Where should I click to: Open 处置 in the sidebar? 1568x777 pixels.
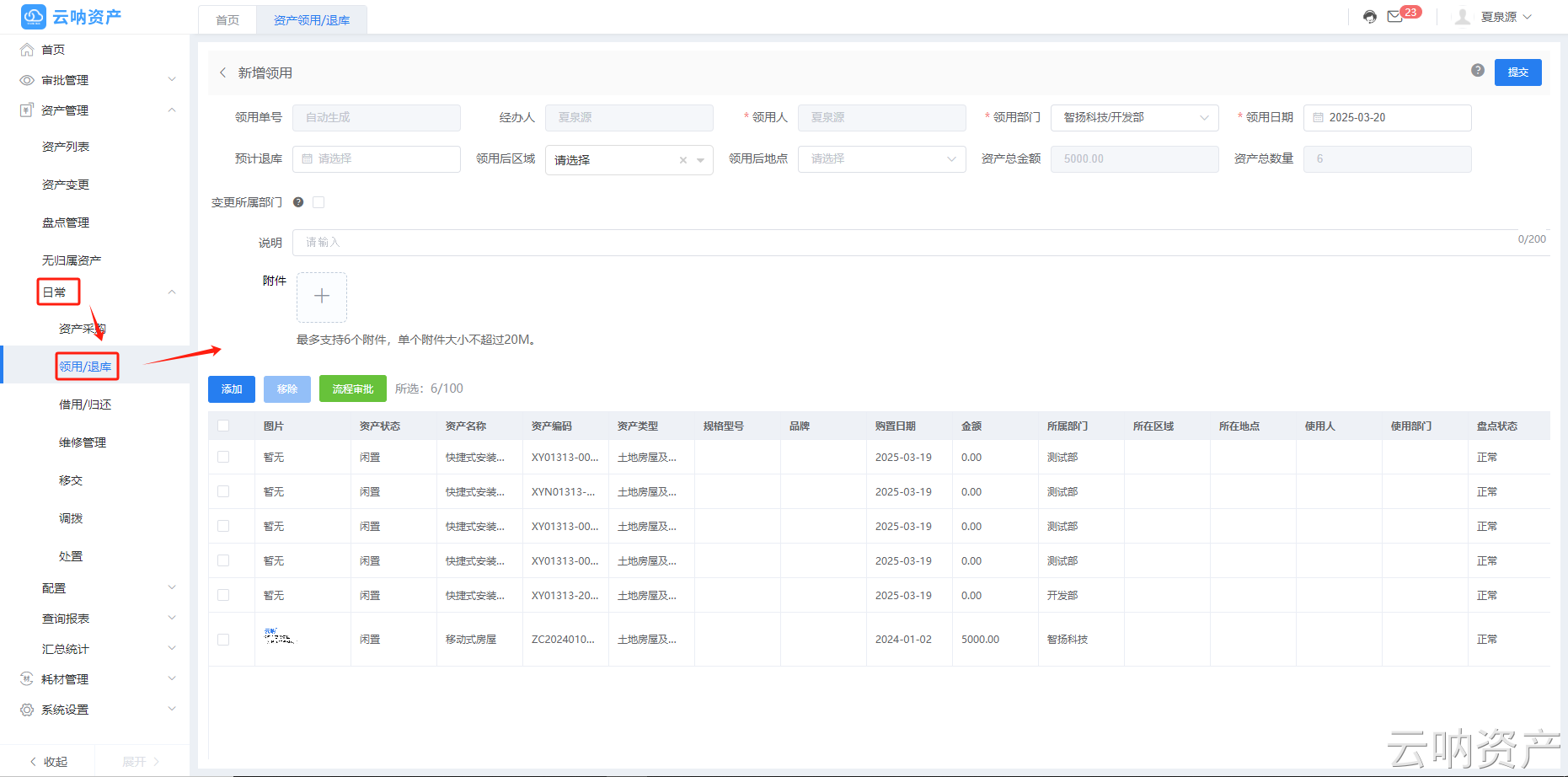pos(71,556)
